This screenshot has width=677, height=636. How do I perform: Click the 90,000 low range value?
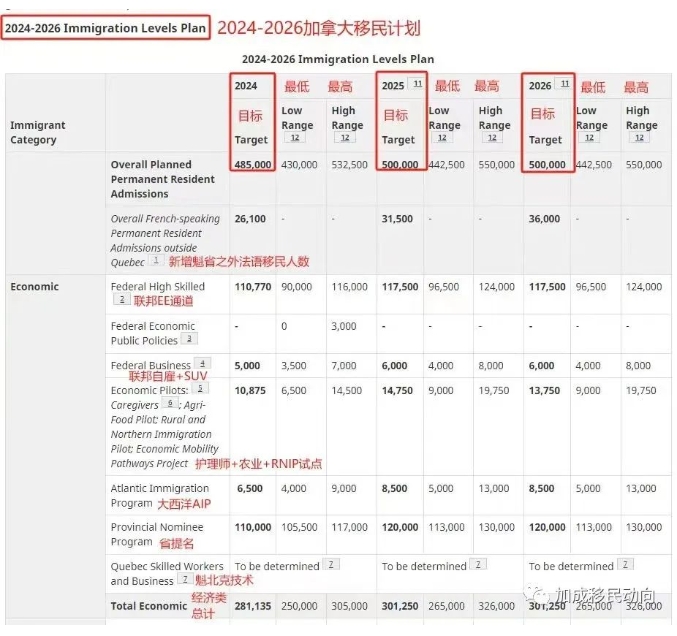297,287
